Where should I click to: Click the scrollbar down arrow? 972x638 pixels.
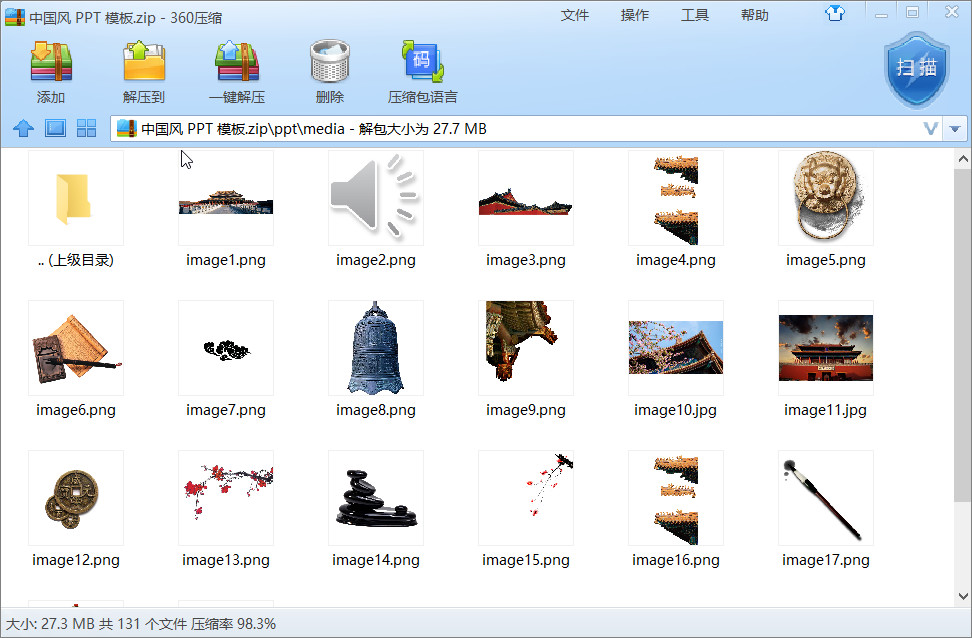pos(963,596)
